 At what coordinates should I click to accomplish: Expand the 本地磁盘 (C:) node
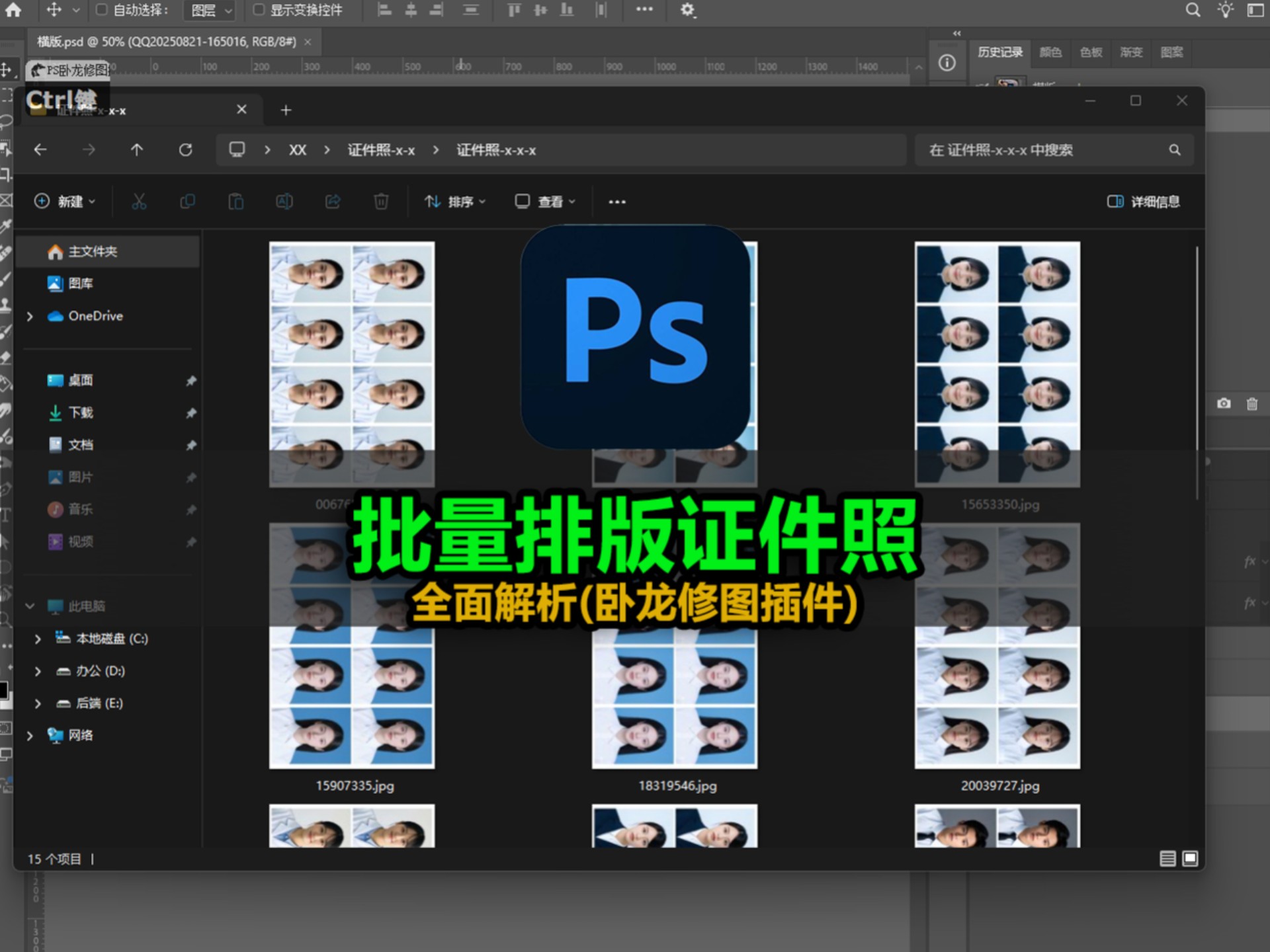tap(38, 639)
